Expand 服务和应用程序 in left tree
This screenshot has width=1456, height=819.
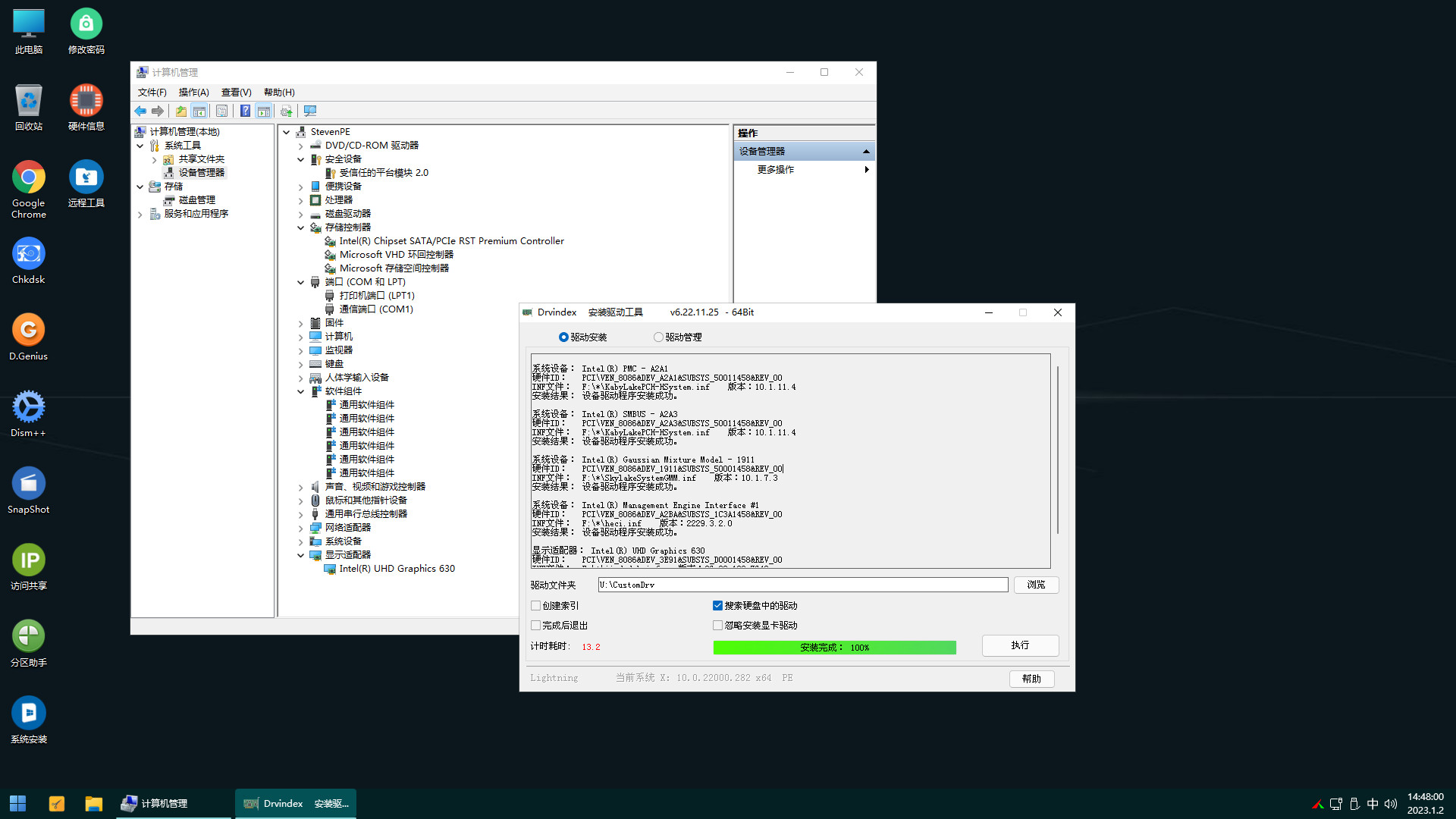[x=140, y=215]
